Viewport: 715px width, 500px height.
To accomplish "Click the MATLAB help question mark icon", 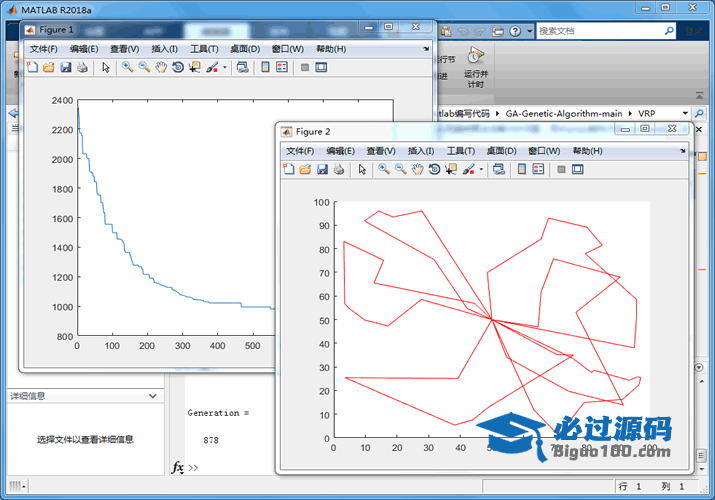I will click(515, 31).
